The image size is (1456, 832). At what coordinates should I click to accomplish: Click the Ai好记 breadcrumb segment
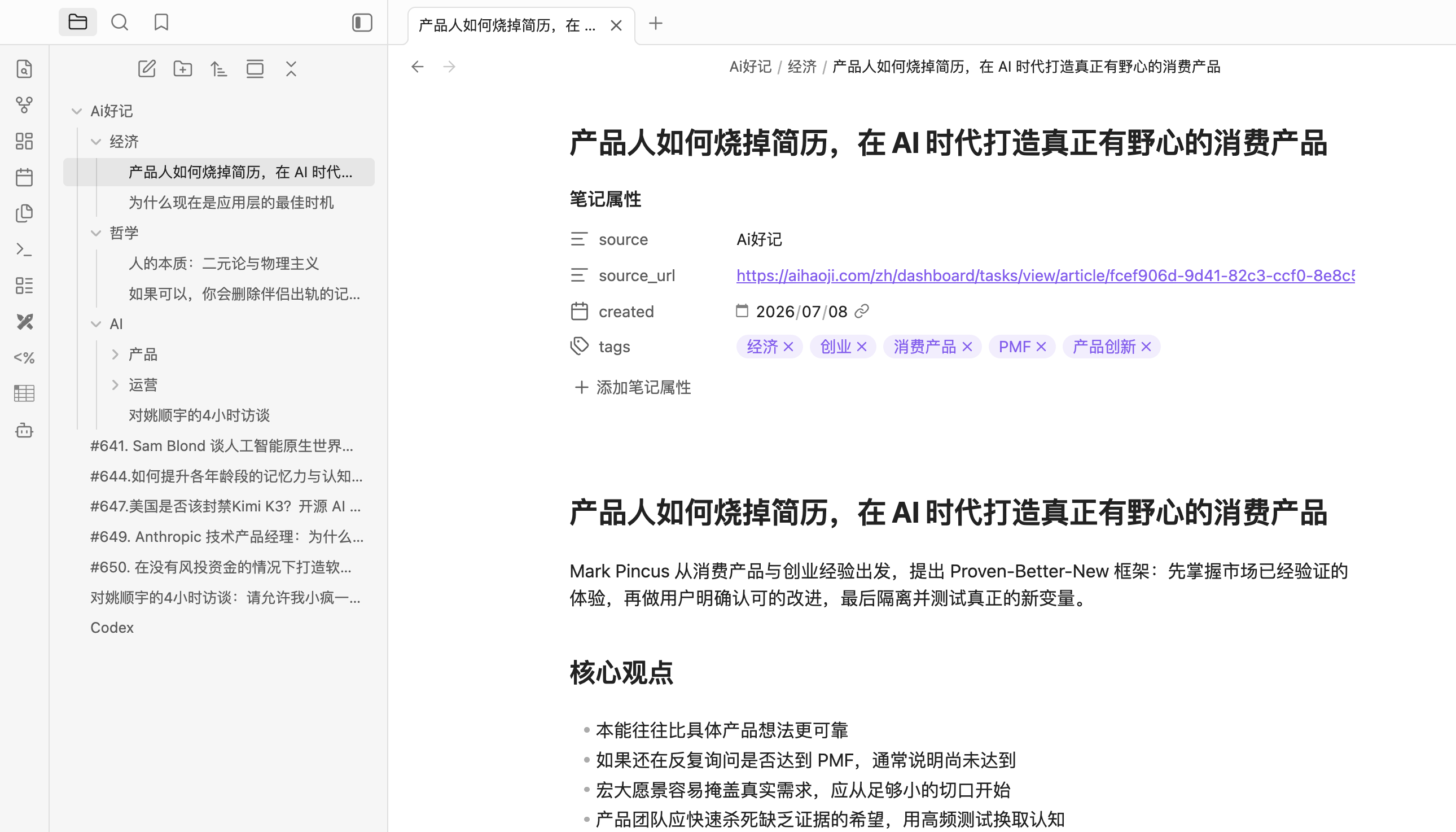point(750,67)
